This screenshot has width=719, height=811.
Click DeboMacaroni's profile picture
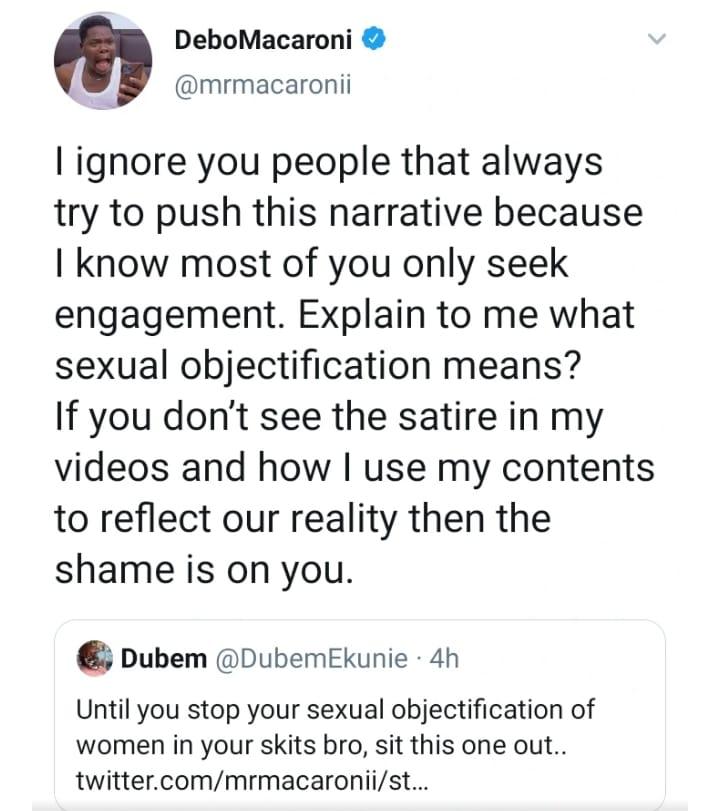pos(102,60)
